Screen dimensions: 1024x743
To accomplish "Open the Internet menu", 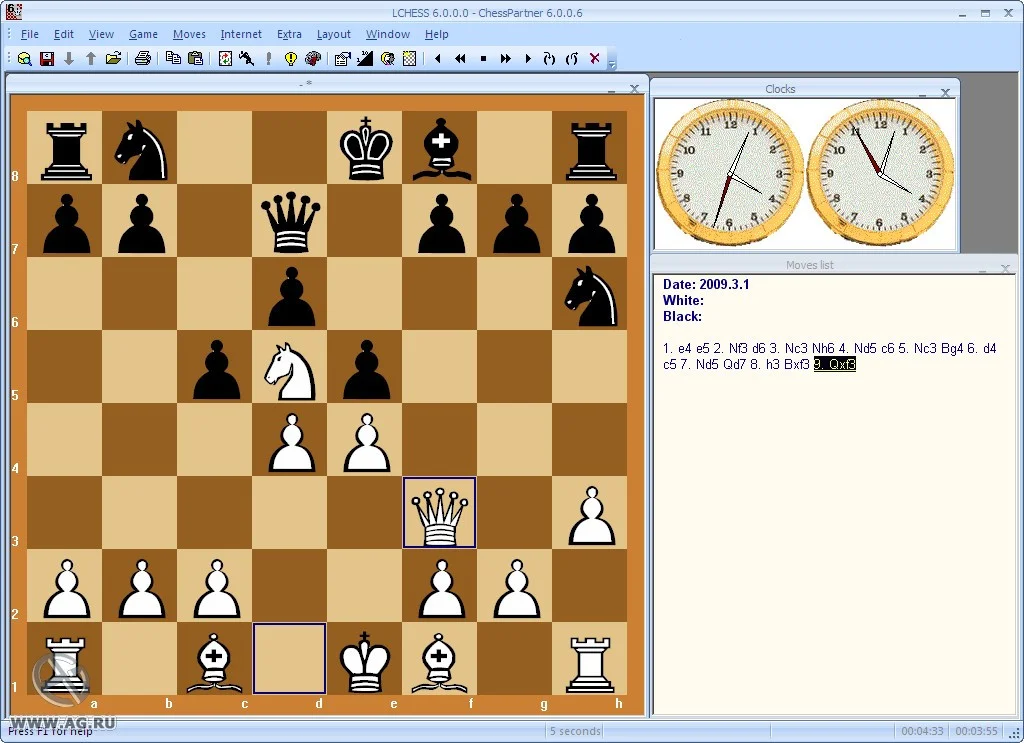I will click(241, 34).
